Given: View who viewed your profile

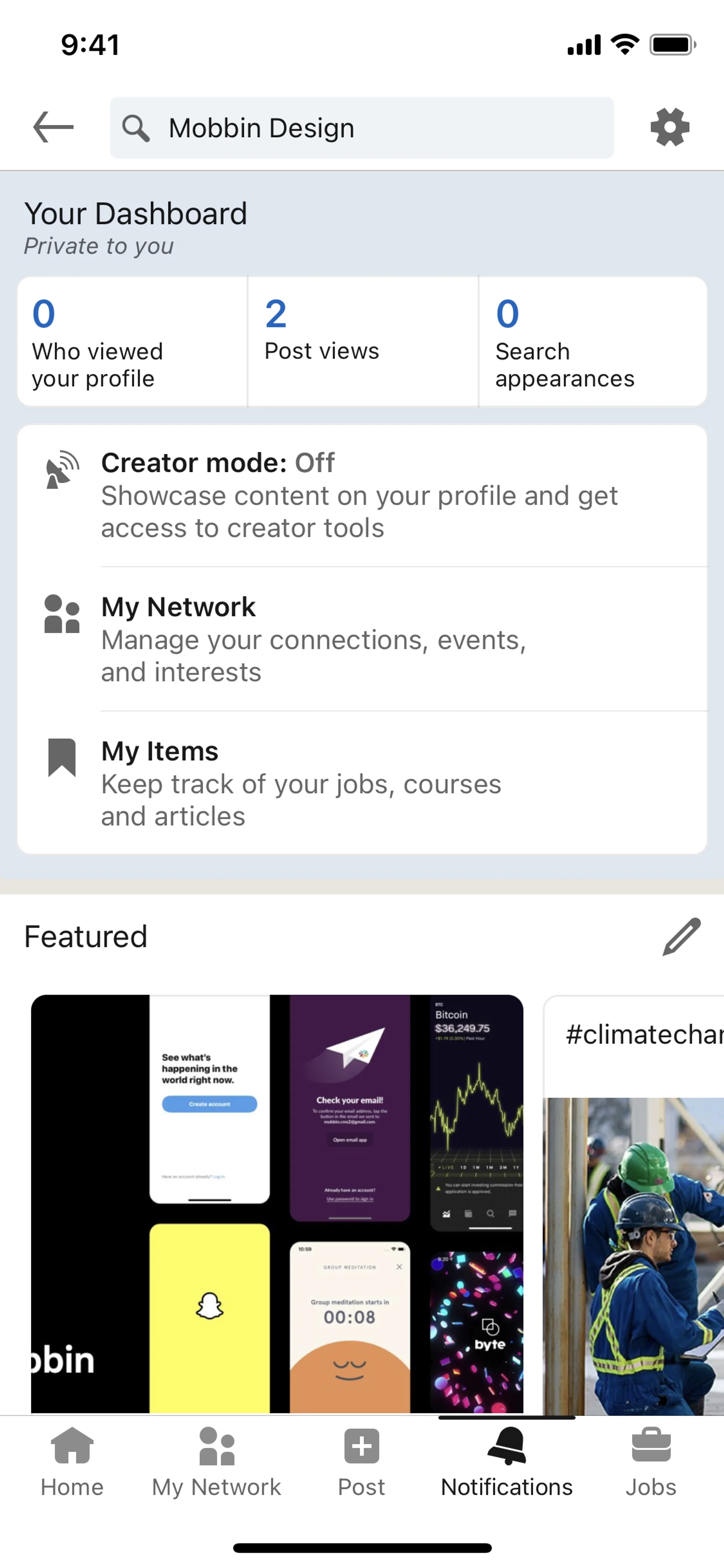Looking at the screenshot, I should pyautogui.click(x=132, y=342).
